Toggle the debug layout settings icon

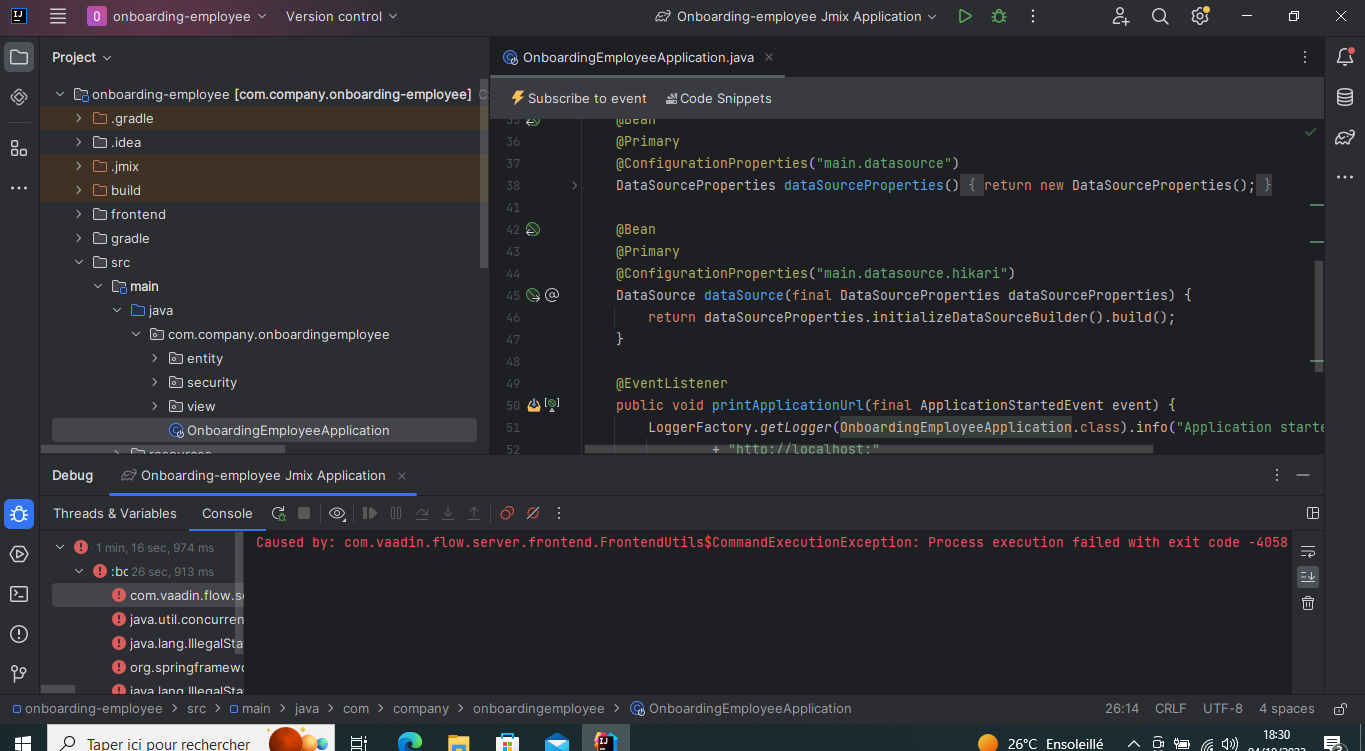[1313, 513]
